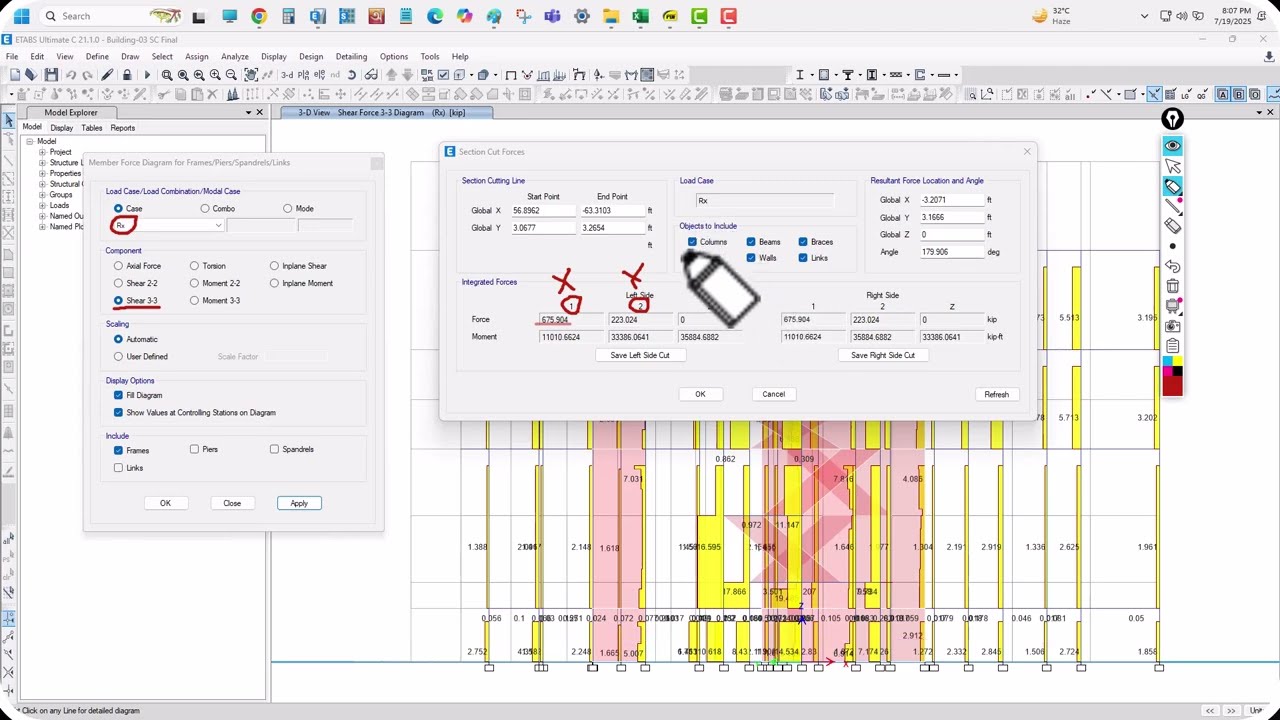Click the pen nib logo above annotation toolbar

point(1172,120)
